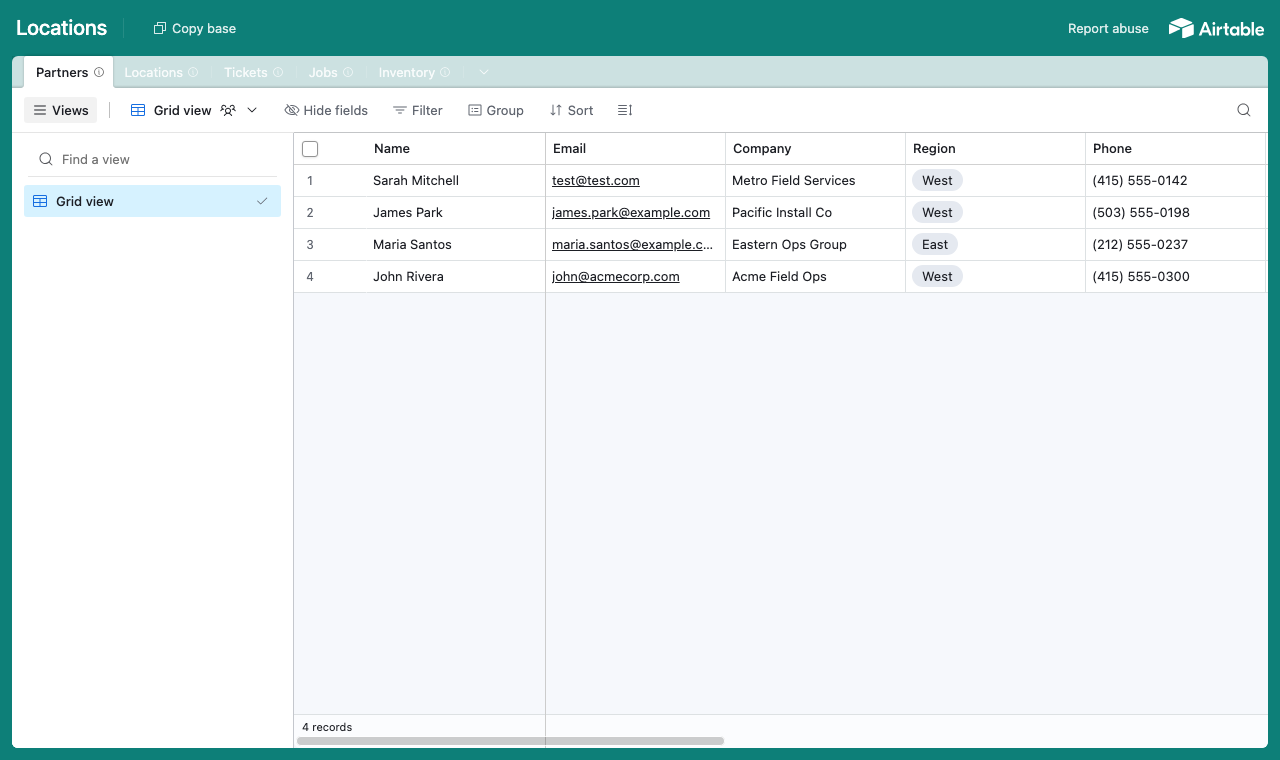
Task: Select phone (415) 555-0300 cell
Action: [1176, 276]
